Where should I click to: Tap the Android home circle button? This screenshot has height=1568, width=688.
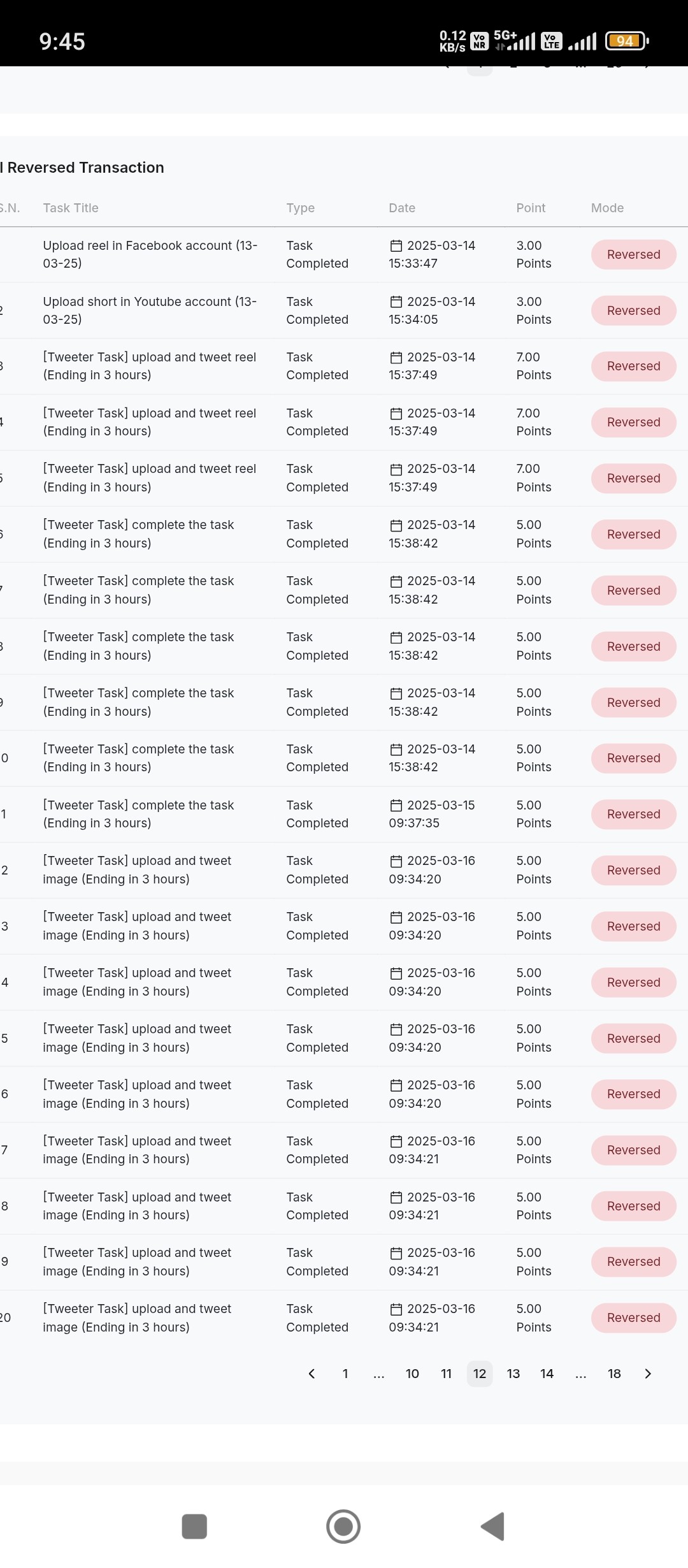pyautogui.click(x=343, y=1527)
